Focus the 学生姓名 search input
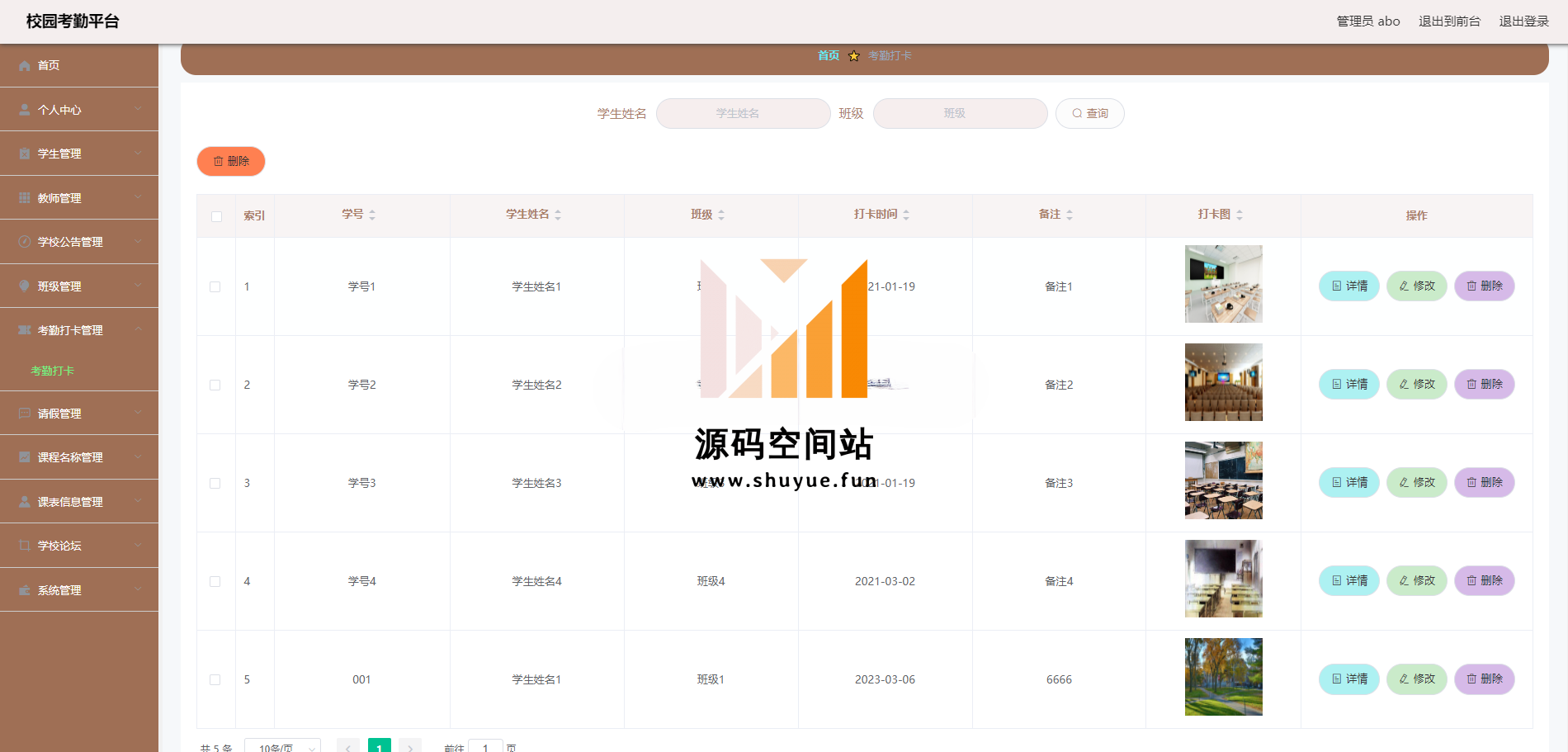This screenshot has width=1568, height=752. [744, 114]
